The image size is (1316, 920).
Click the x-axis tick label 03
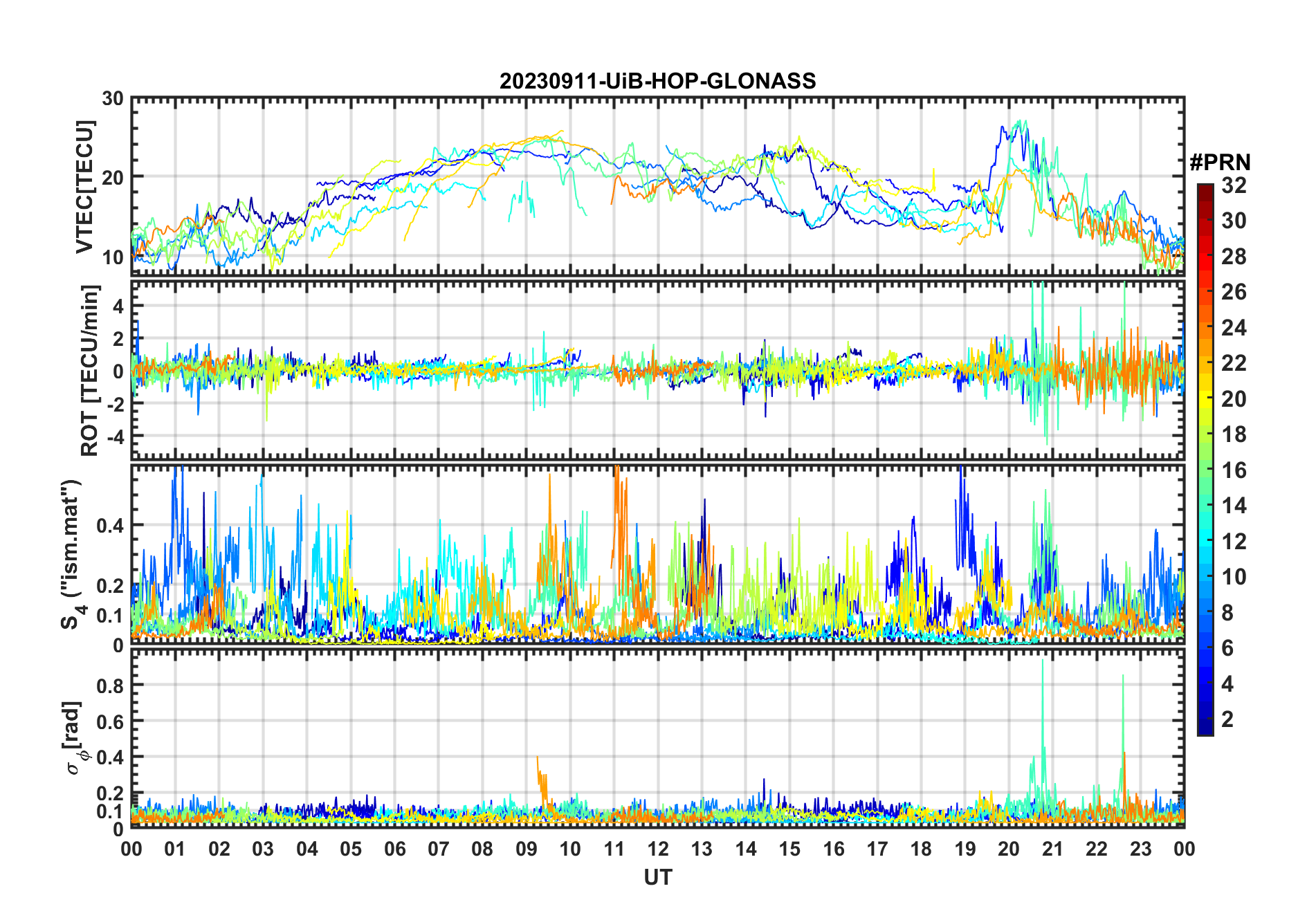click(x=264, y=849)
